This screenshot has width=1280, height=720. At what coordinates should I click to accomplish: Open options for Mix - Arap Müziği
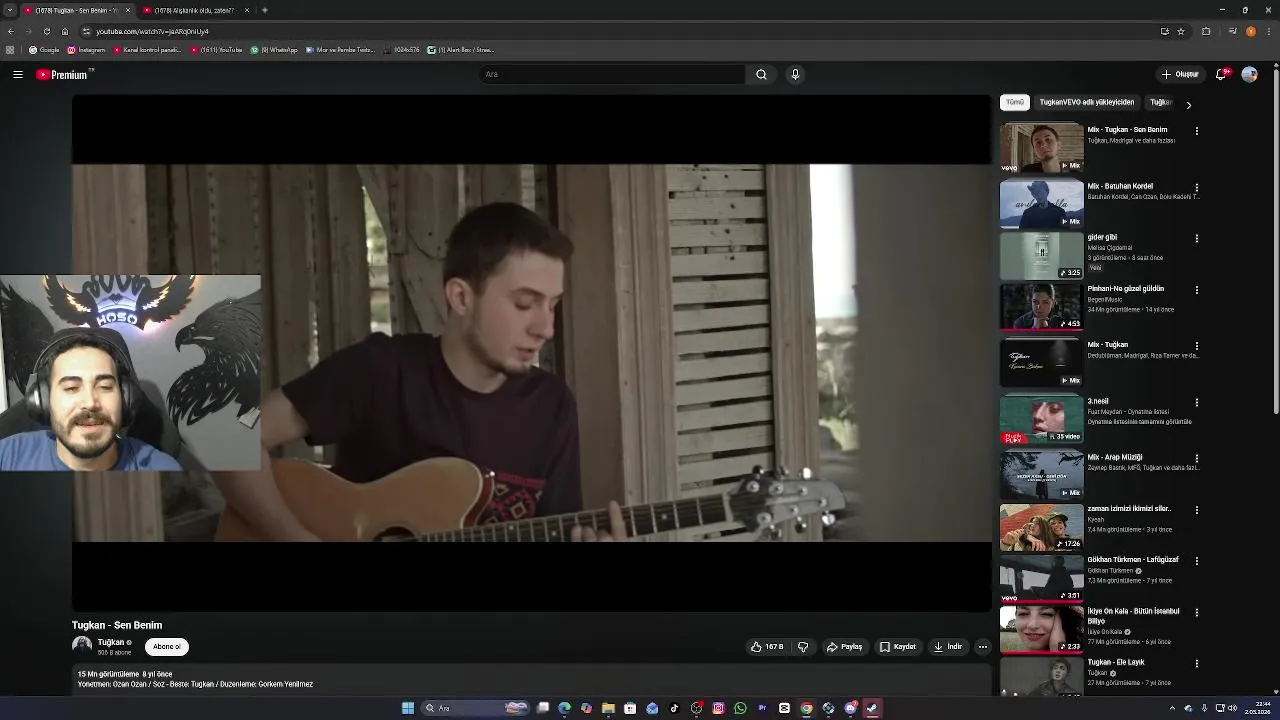pyautogui.click(x=1196, y=458)
